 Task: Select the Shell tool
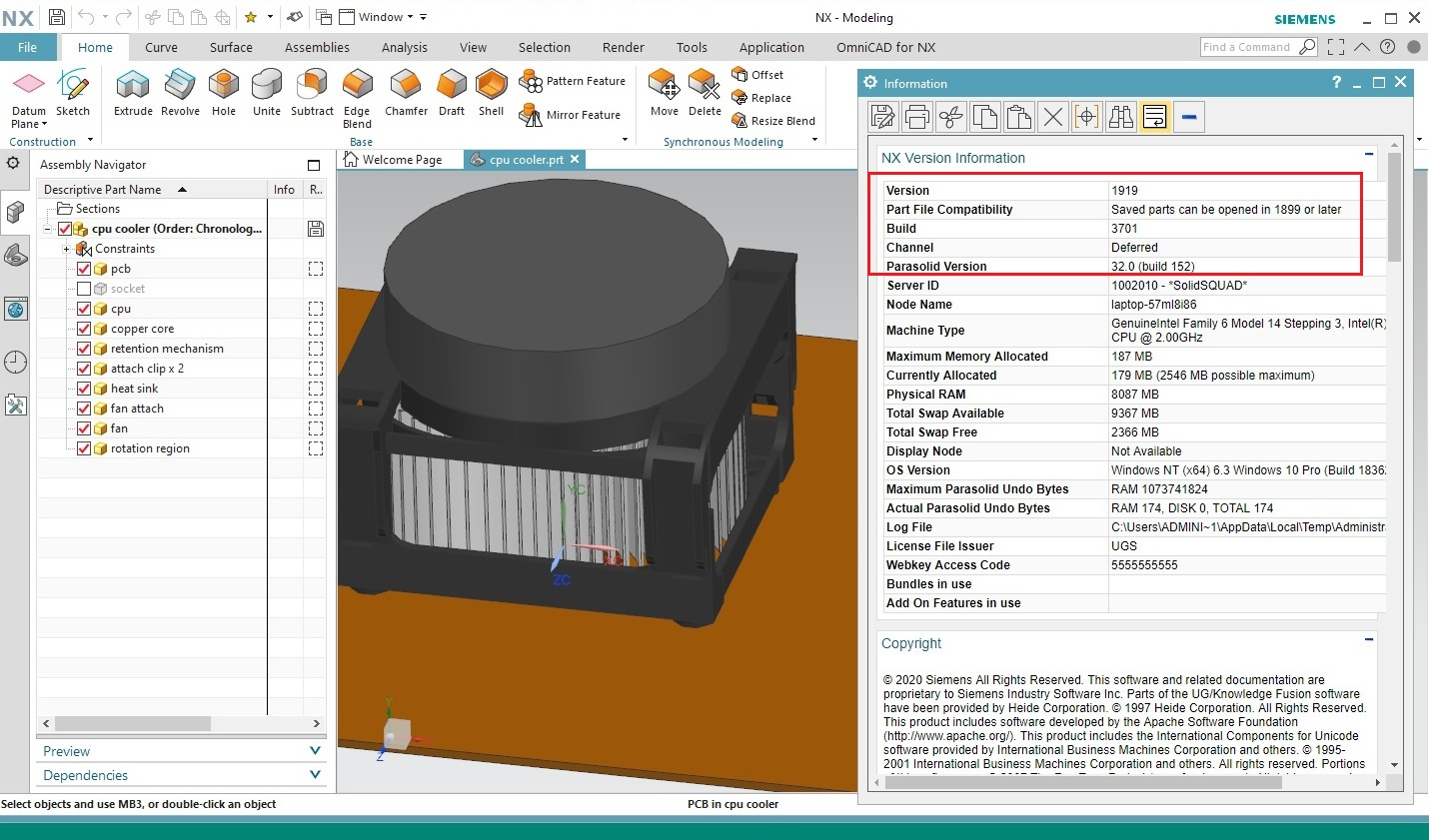491,93
